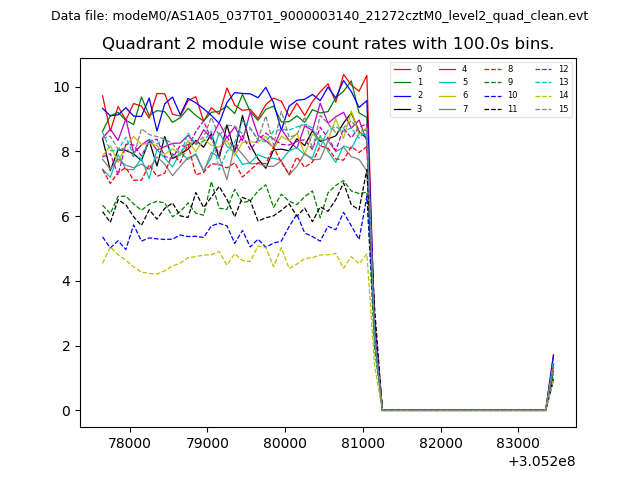
Task: Click the x-axis tick label 83000
Action: tap(518, 441)
